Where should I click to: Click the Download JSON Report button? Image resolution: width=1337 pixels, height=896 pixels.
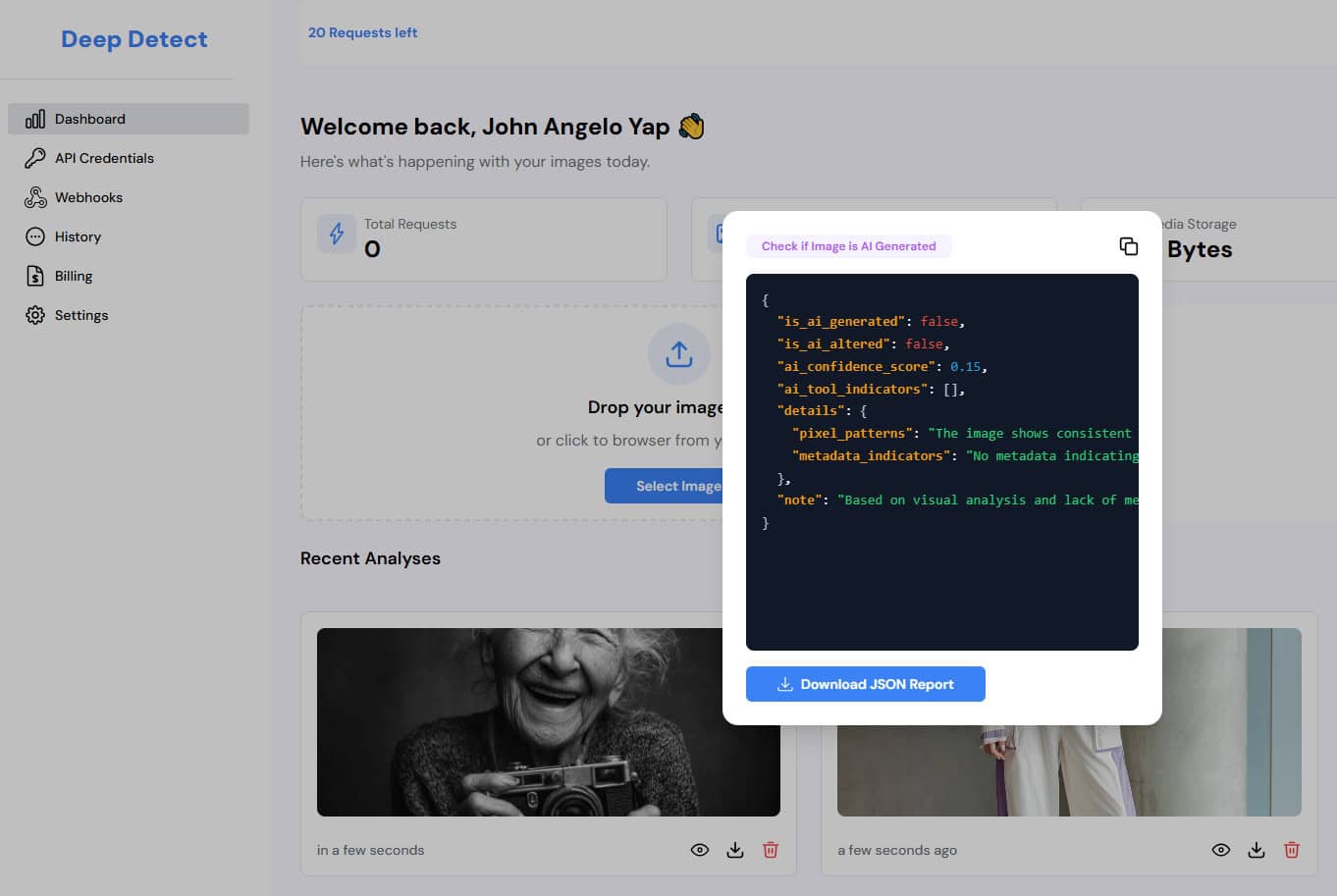click(x=865, y=684)
